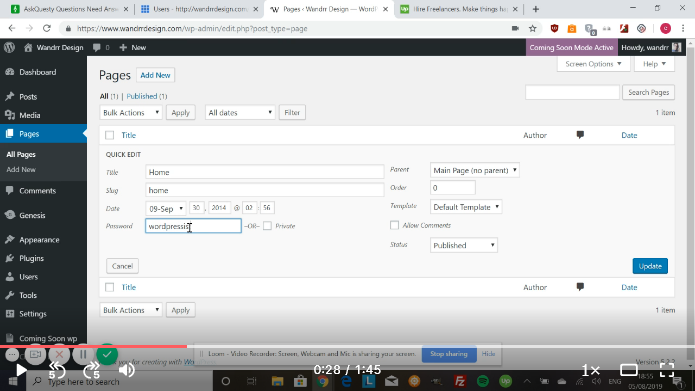Viewport: 695px width, 391px height.
Task: Click the Password input field
Action: tap(193, 226)
